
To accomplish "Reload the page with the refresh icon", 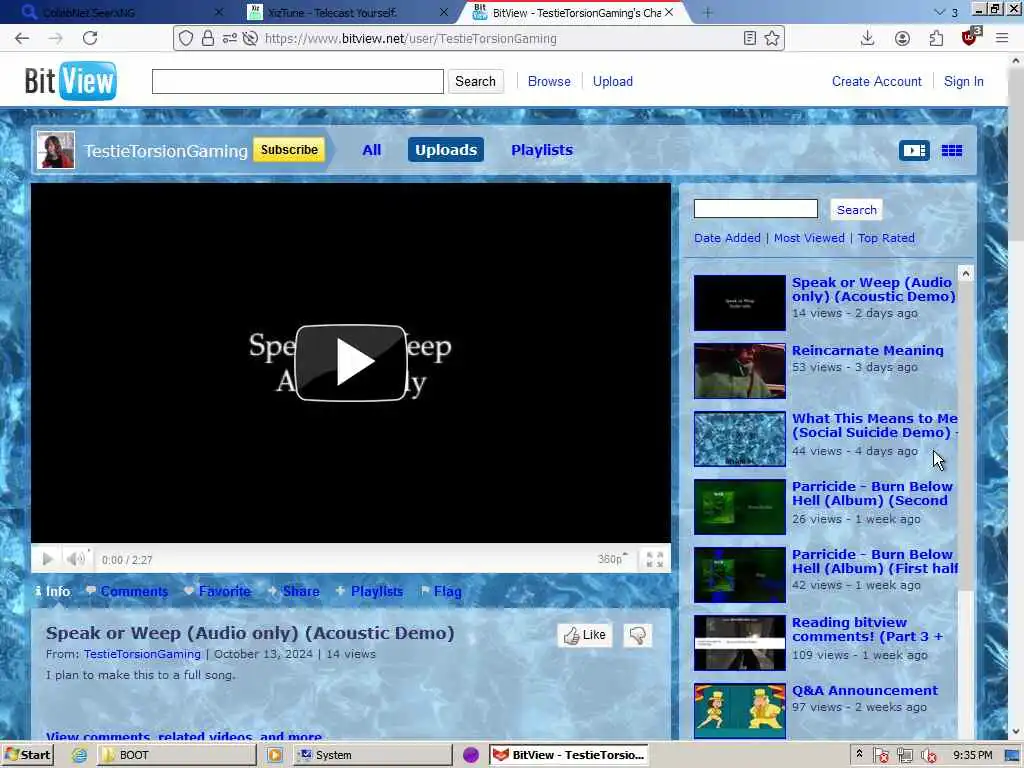I will tap(90, 39).
